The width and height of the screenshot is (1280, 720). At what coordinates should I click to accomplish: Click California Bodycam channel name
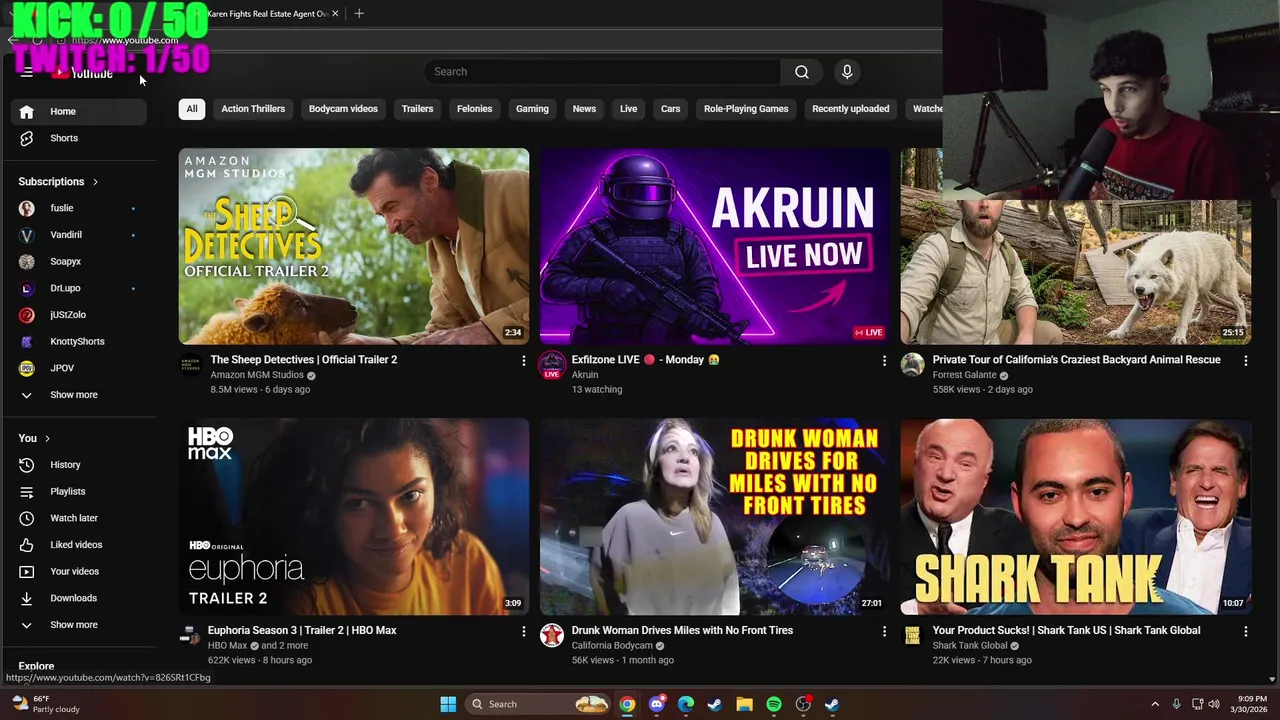[612, 646]
